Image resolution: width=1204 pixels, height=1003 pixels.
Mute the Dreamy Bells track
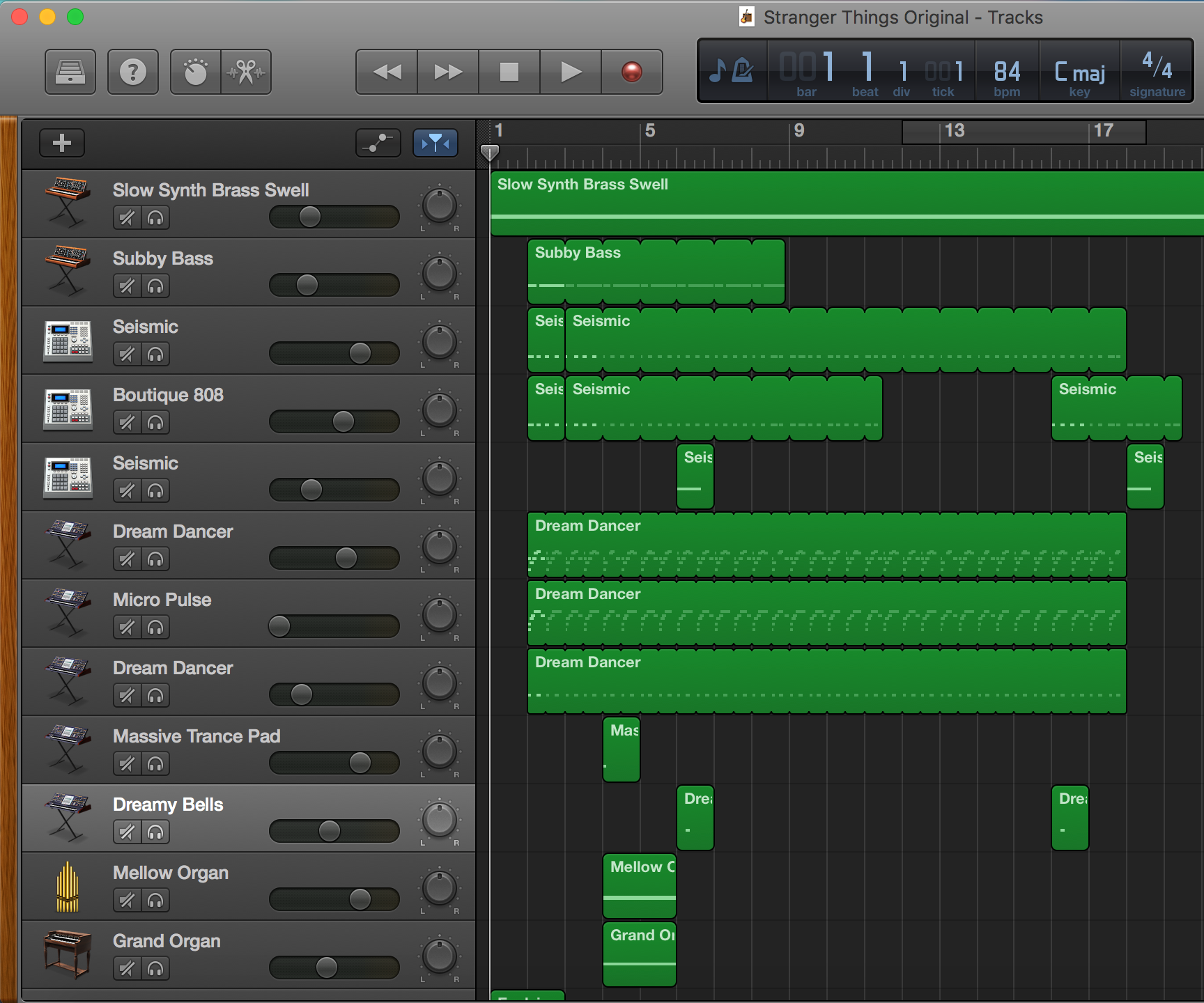[x=127, y=832]
